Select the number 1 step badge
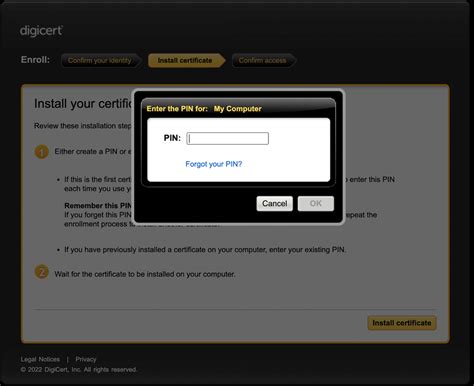The width and height of the screenshot is (474, 386). coord(42,152)
